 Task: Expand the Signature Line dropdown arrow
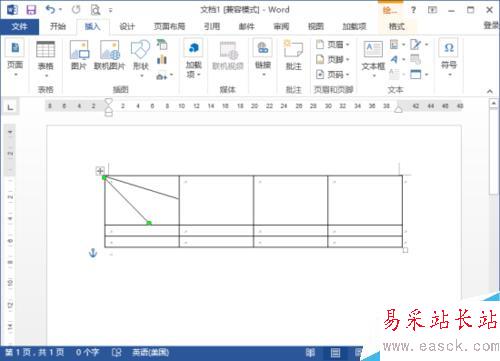click(x=426, y=44)
